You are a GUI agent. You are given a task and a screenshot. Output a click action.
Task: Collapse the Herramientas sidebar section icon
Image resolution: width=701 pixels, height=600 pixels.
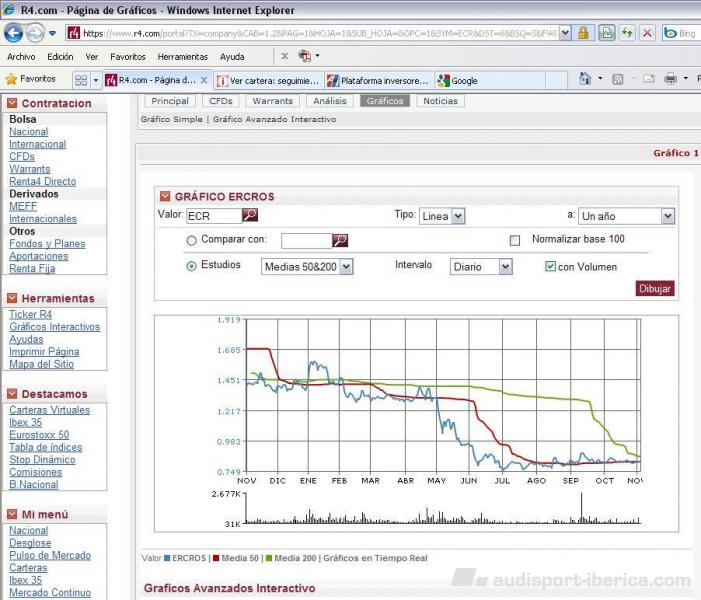12,298
